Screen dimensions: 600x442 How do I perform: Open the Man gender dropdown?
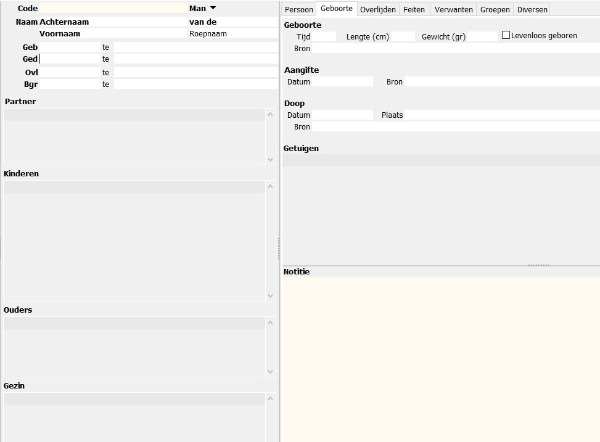212,8
